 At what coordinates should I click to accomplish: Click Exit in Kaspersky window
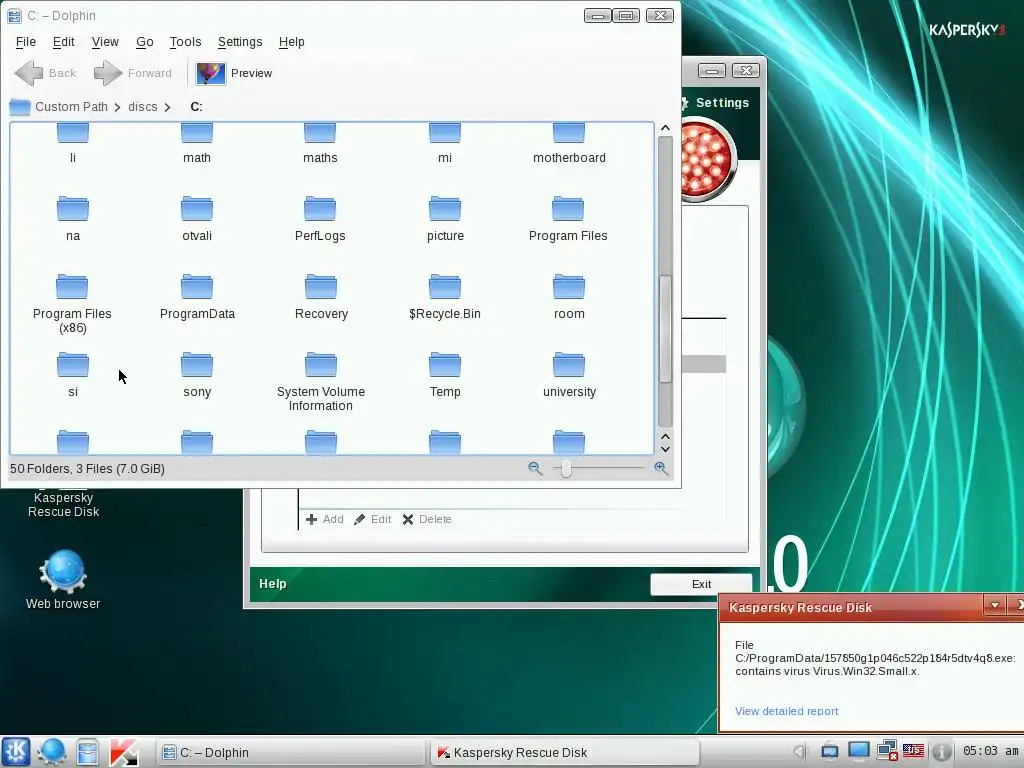click(701, 584)
